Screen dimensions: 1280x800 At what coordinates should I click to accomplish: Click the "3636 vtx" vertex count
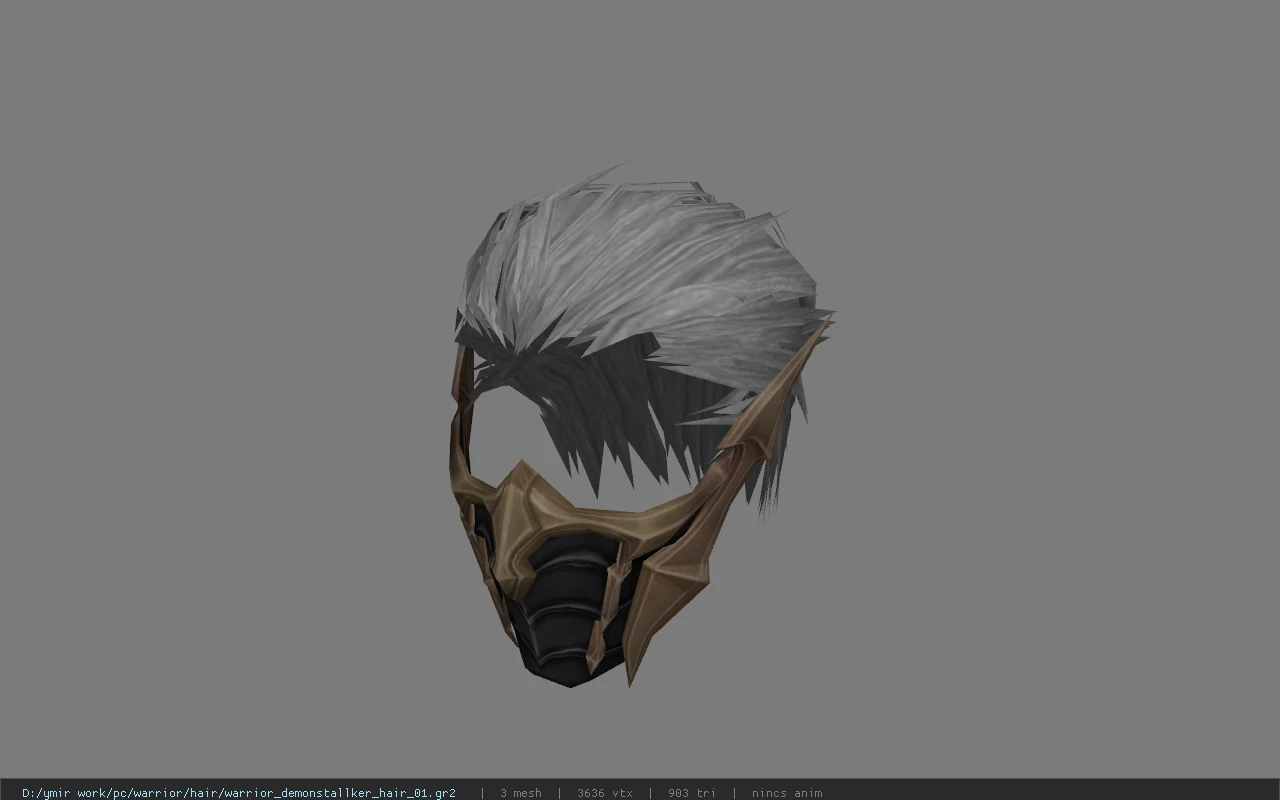(x=604, y=793)
